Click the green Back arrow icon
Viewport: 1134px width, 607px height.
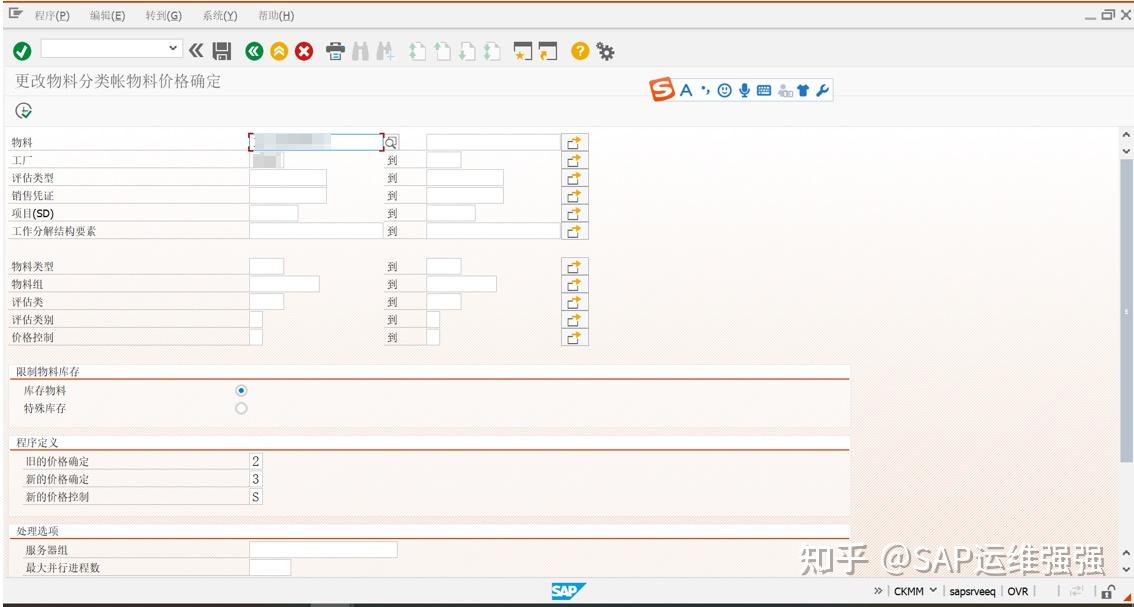(255, 52)
